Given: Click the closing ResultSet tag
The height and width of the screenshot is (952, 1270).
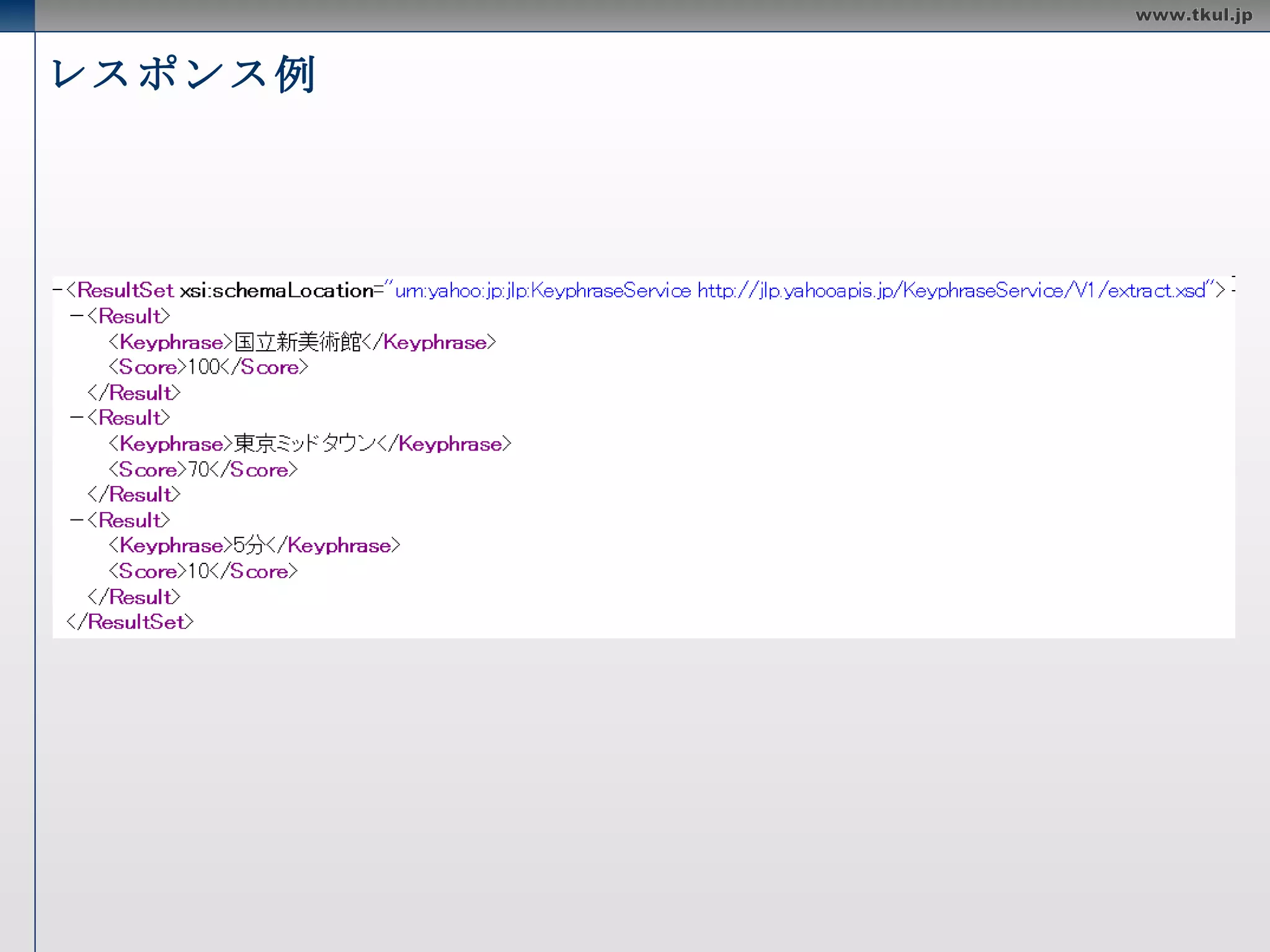Looking at the screenshot, I should [130, 622].
